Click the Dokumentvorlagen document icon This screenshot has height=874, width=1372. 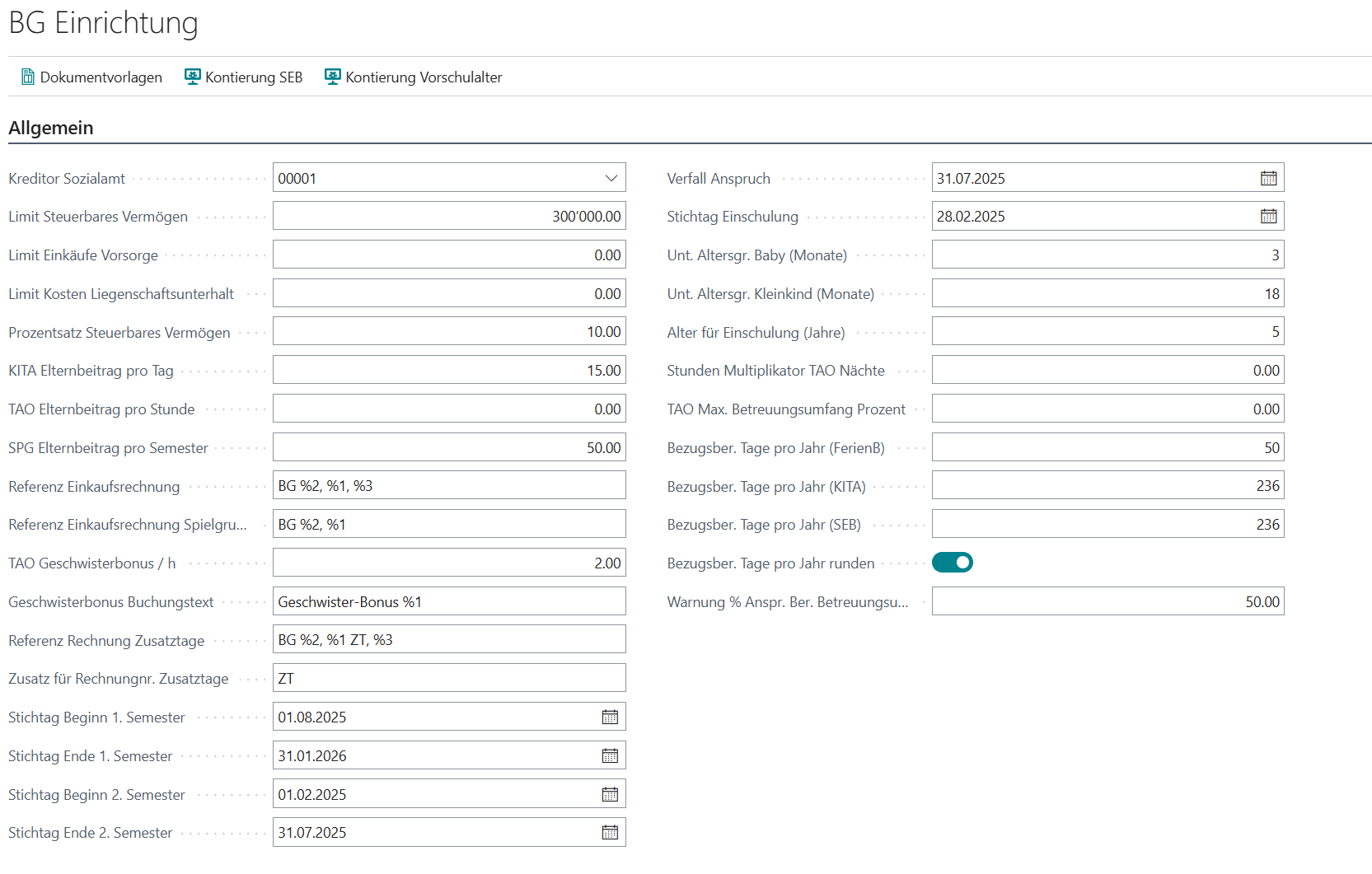tap(28, 77)
